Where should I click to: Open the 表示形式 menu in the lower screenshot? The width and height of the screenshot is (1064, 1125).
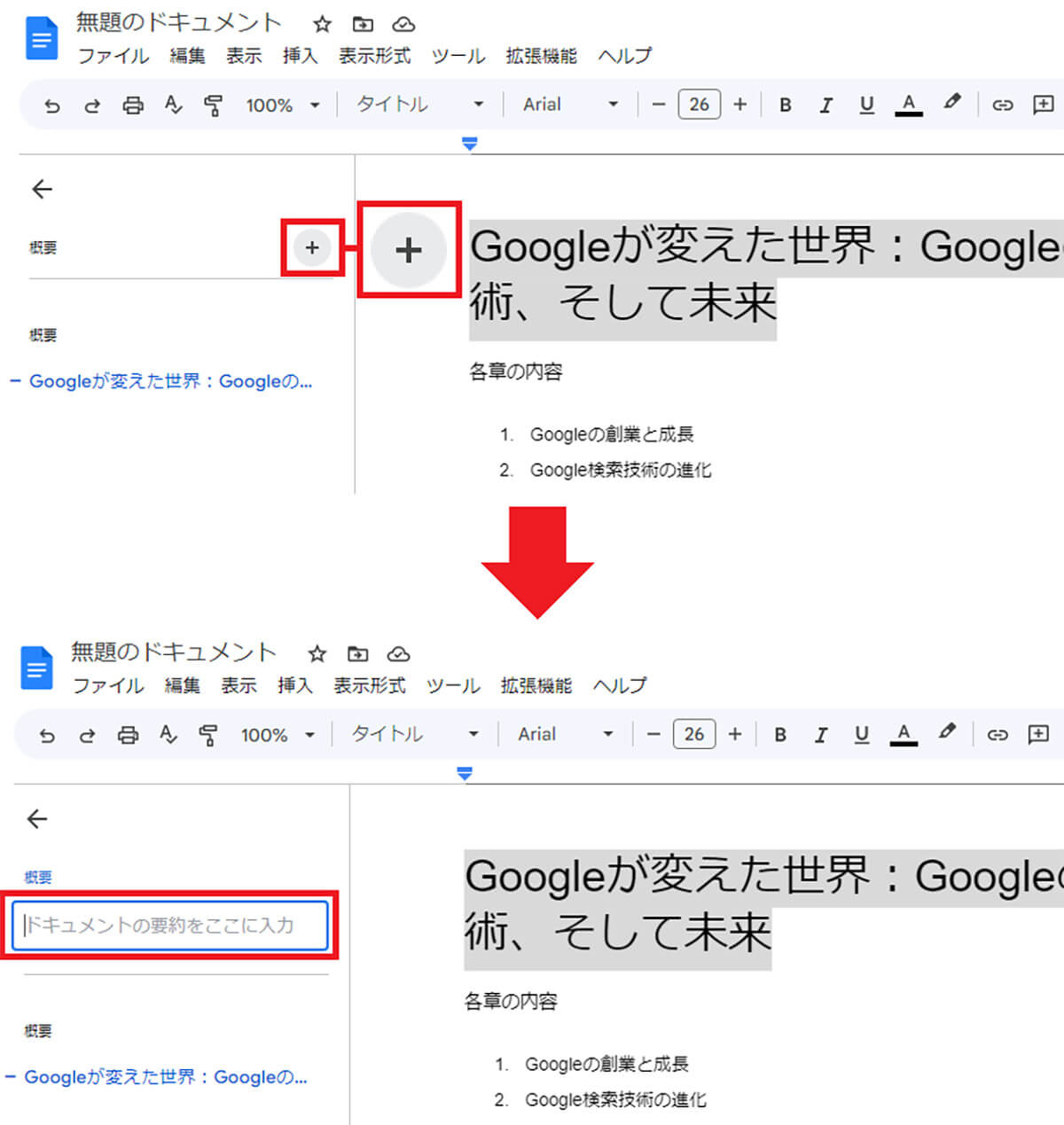coord(369,685)
